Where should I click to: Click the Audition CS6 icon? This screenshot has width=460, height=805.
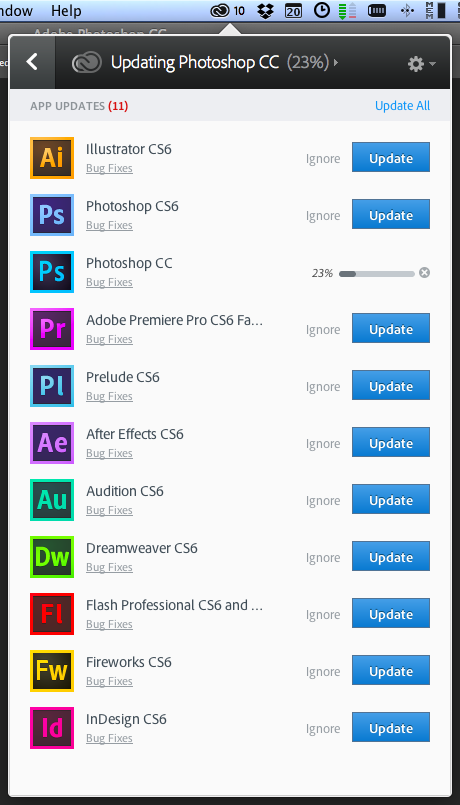click(52, 500)
